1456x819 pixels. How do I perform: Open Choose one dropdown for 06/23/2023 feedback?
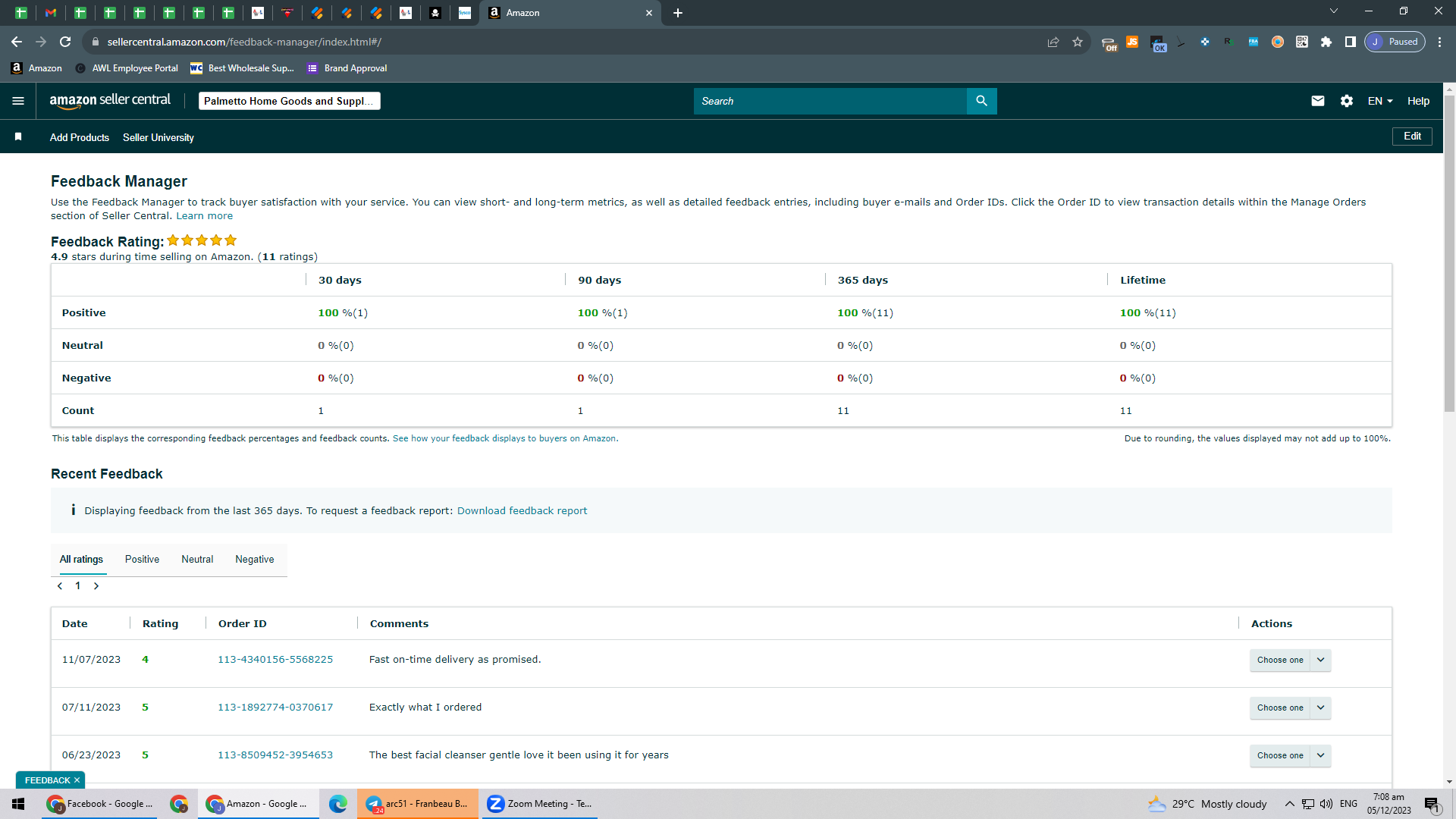1290,755
